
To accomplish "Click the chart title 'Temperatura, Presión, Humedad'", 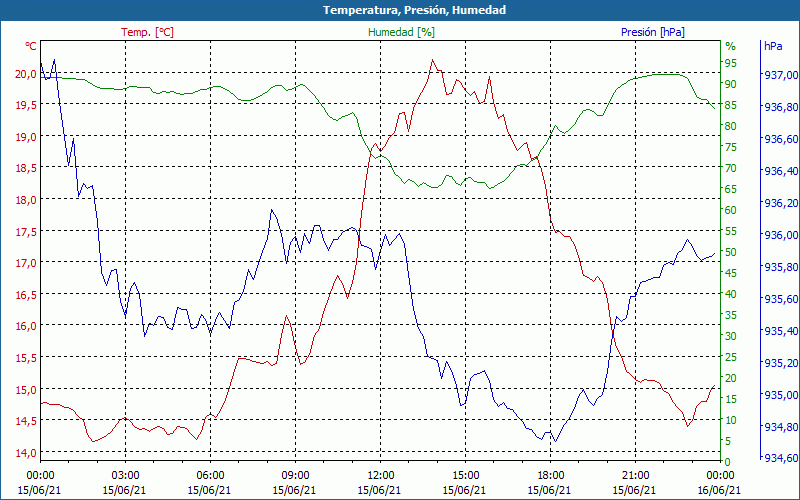I will click(414, 10).
